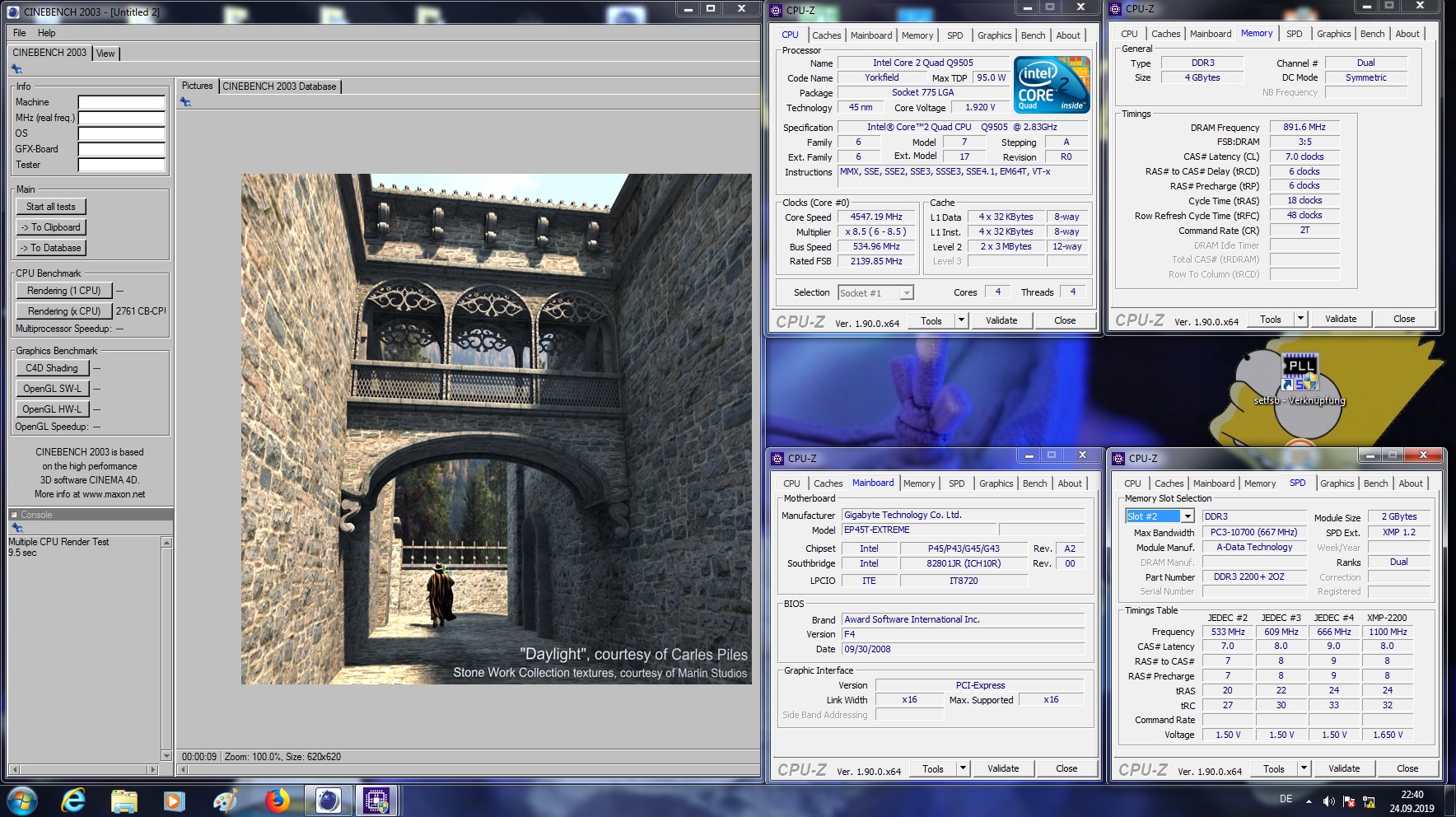Click the DE language indicator
1456x817 pixels.
pyautogui.click(x=1286, y=799)
